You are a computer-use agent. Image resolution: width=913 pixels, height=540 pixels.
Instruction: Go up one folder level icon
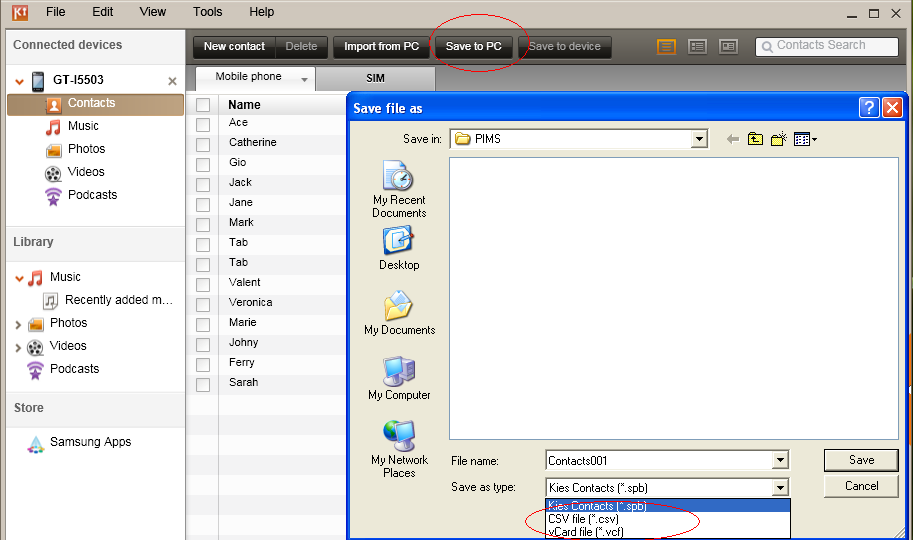755,139
